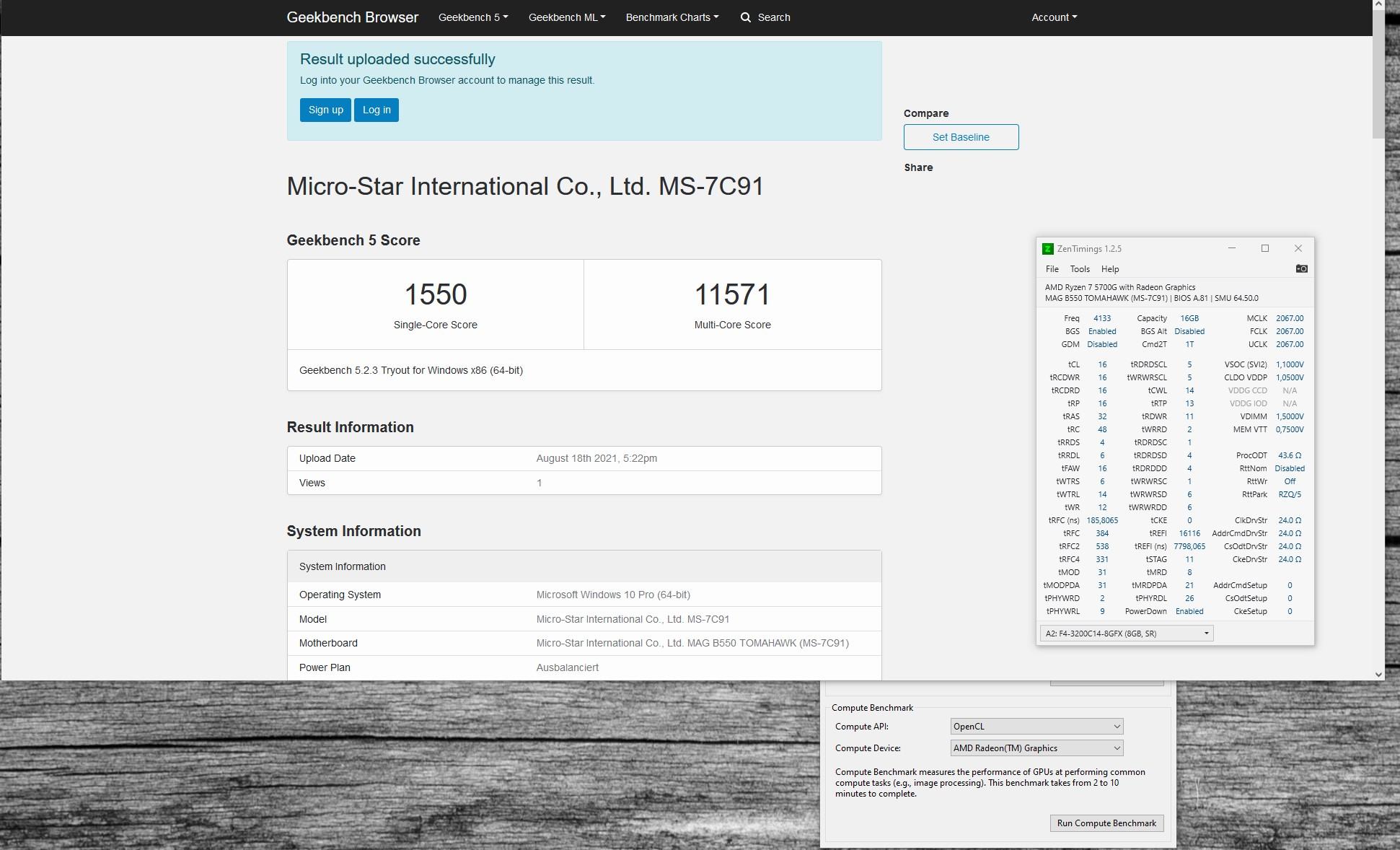This screenshot has height=850, width=1400.
Task: Click Run Compute Benchmark button
Action: click(1106, 823)
